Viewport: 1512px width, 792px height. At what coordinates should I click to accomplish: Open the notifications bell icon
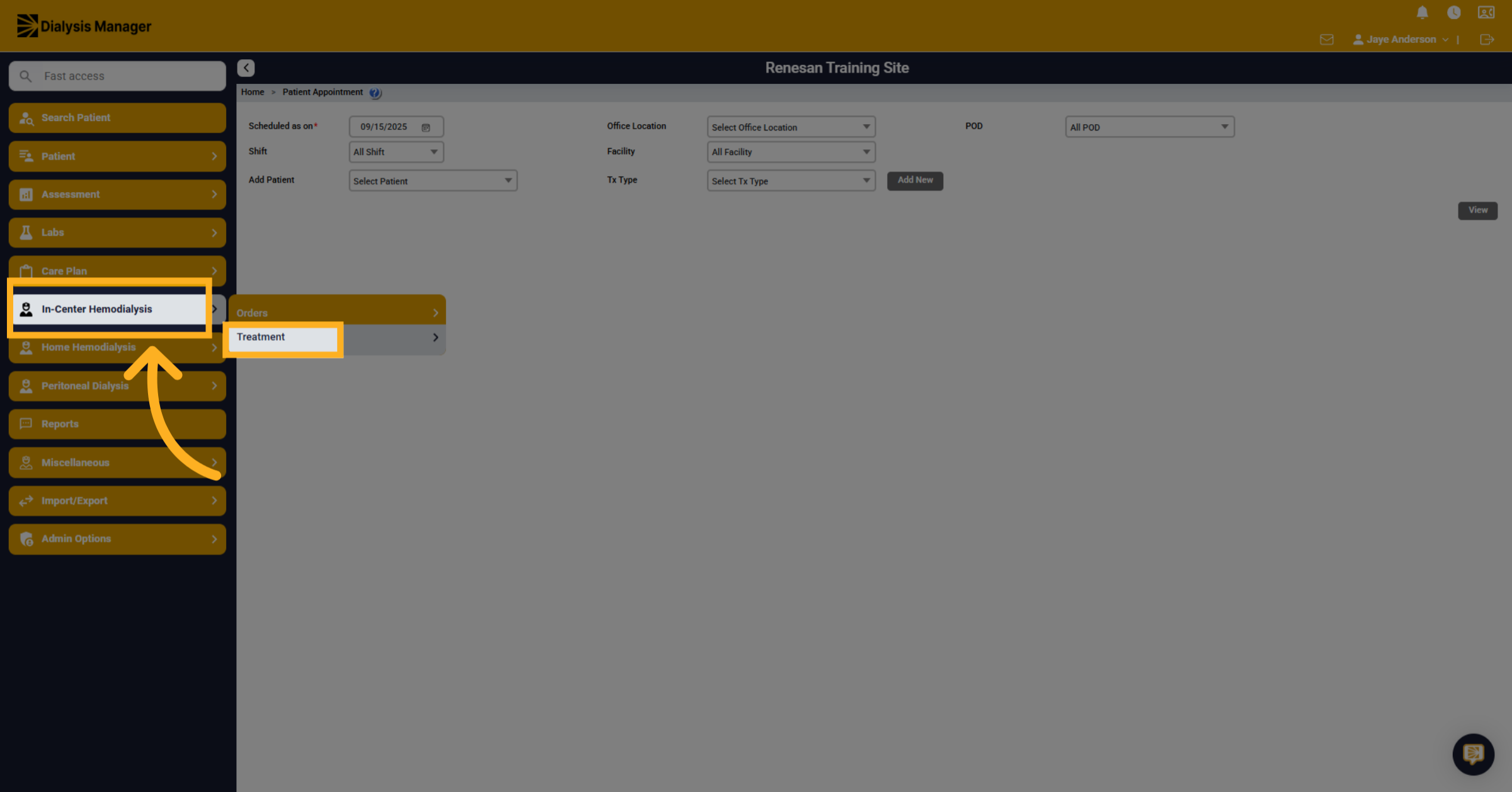tap(1422, 13)
